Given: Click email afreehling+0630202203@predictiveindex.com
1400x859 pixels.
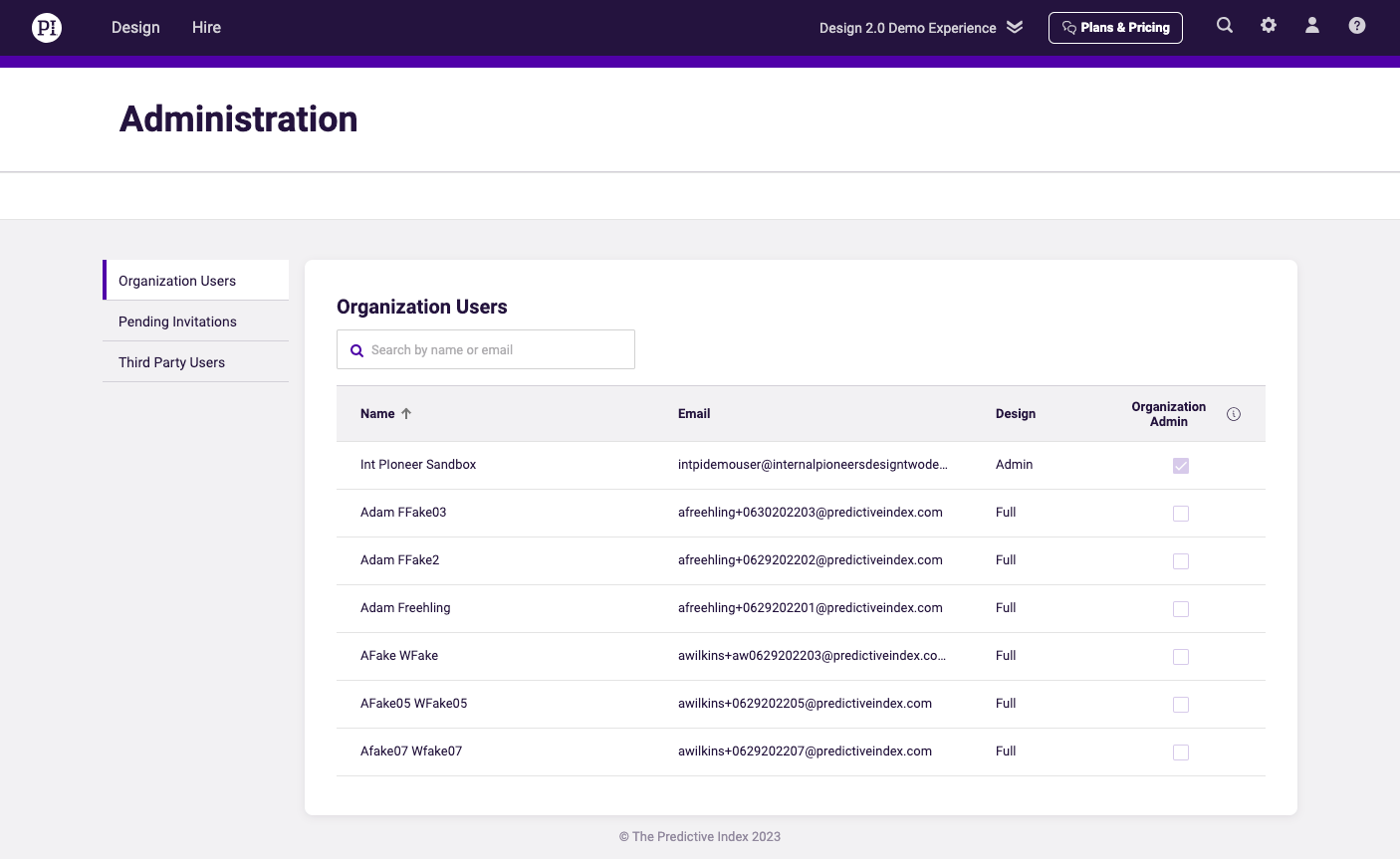Looking at the screenshot, I should (811, 513).
